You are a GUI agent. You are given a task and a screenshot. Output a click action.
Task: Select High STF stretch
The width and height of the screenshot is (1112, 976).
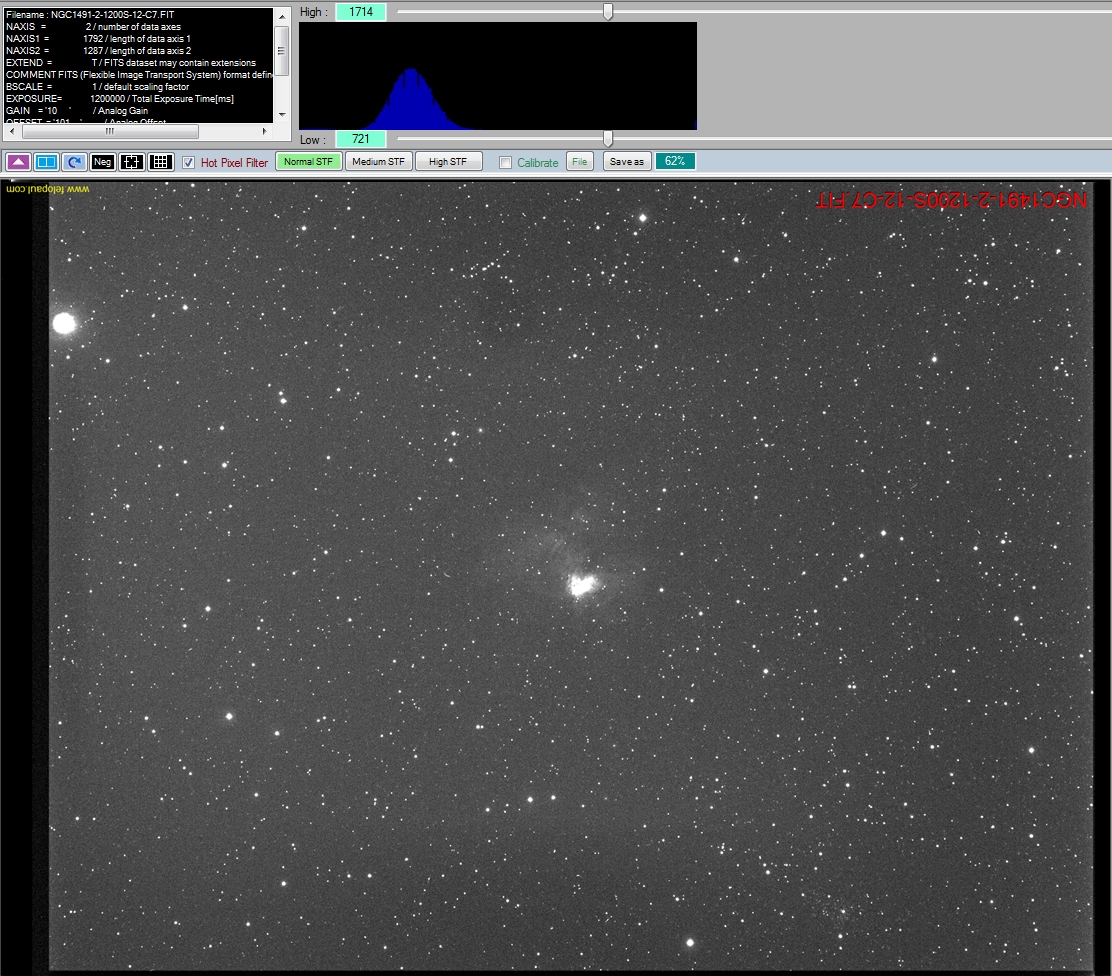click(x=448, y=162)
